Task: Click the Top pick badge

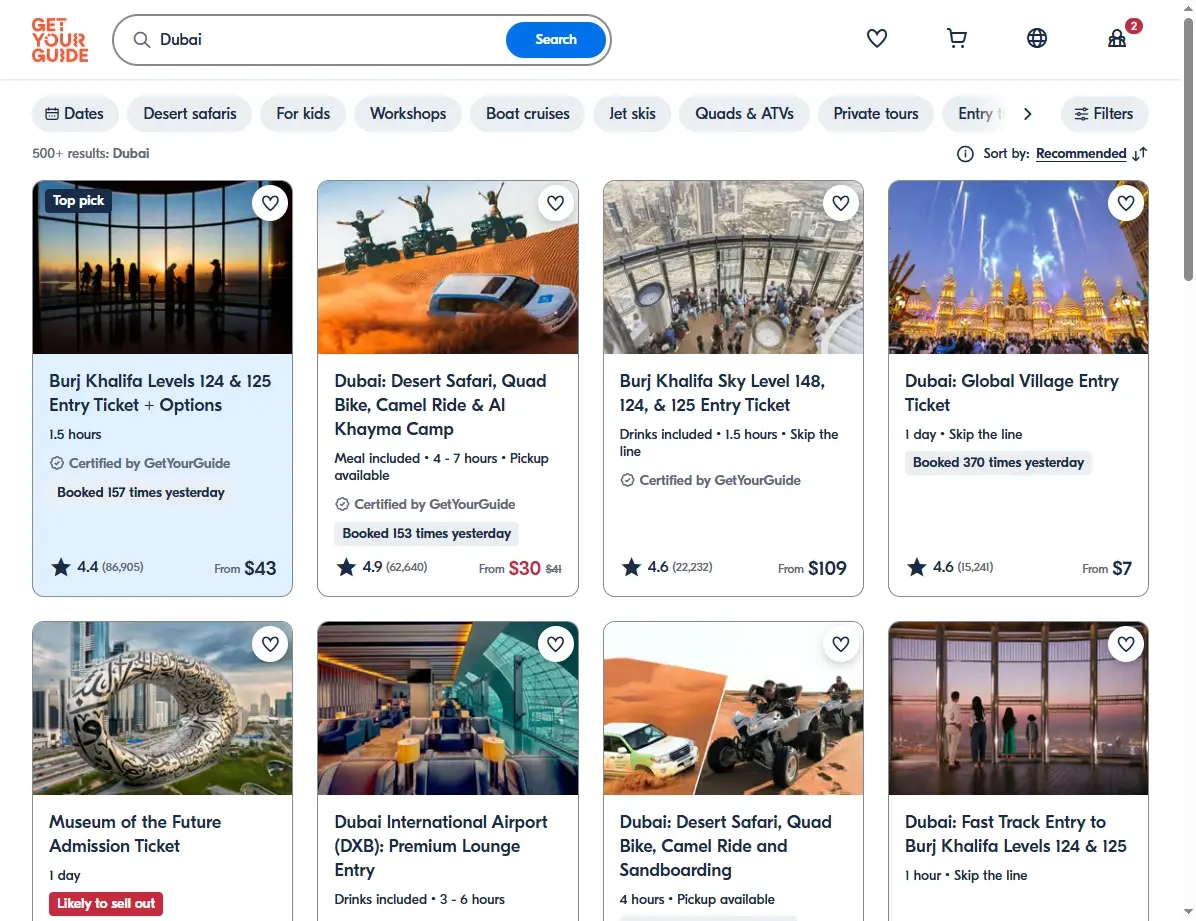Action: (x=78, y=201)
